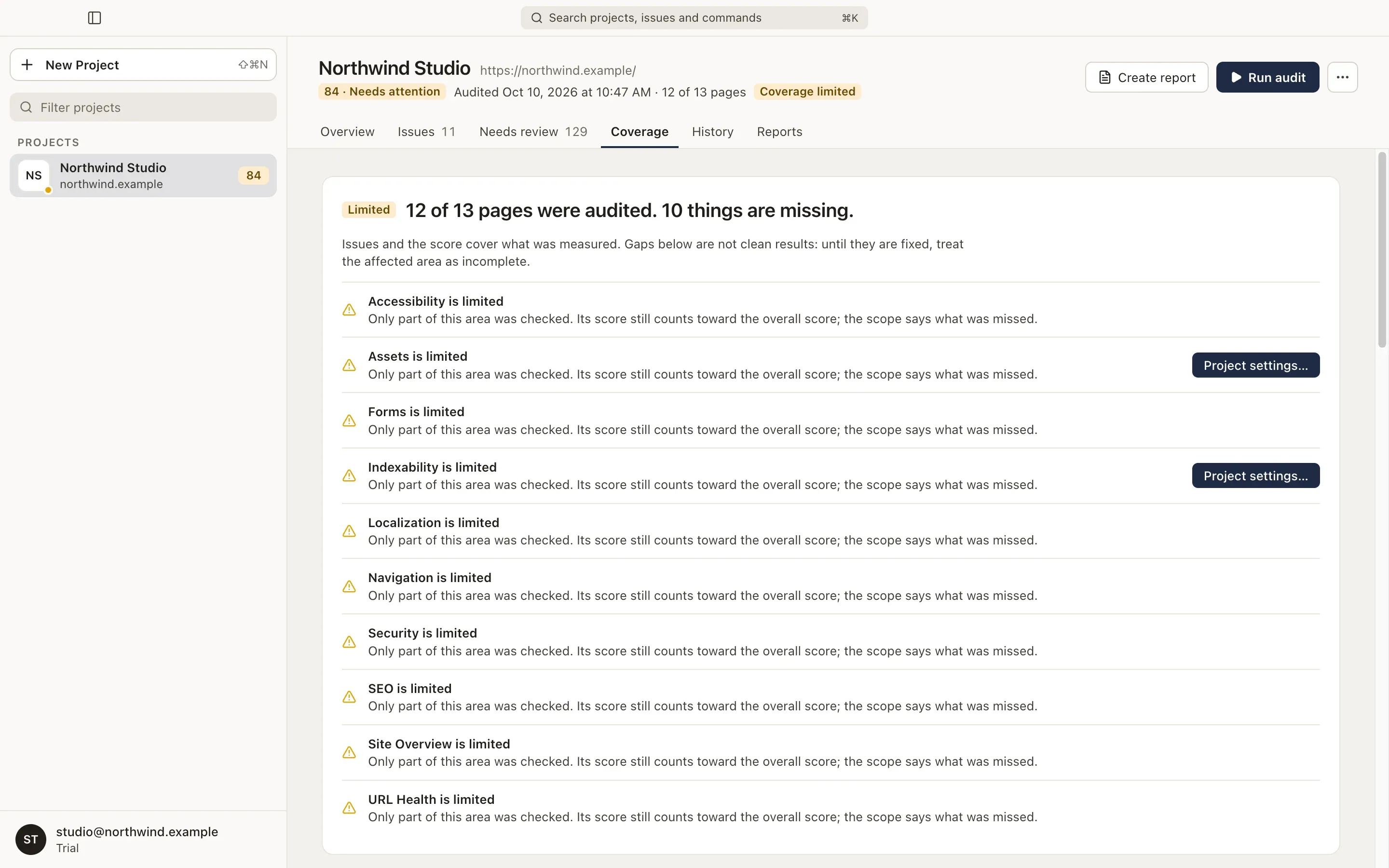Viewport: 1389px width, 868px height.
Task: Click the New Project button
Action: tap(143, 64)
